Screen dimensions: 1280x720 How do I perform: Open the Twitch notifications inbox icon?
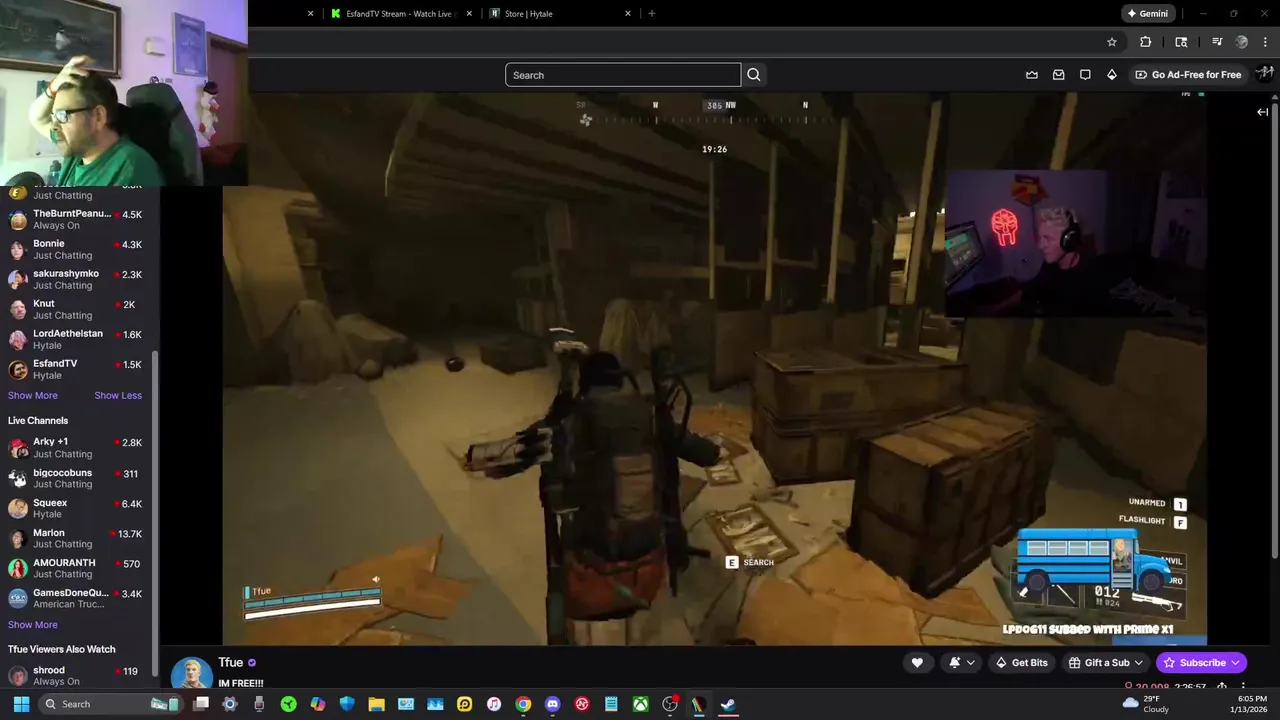coord(1058,75)
